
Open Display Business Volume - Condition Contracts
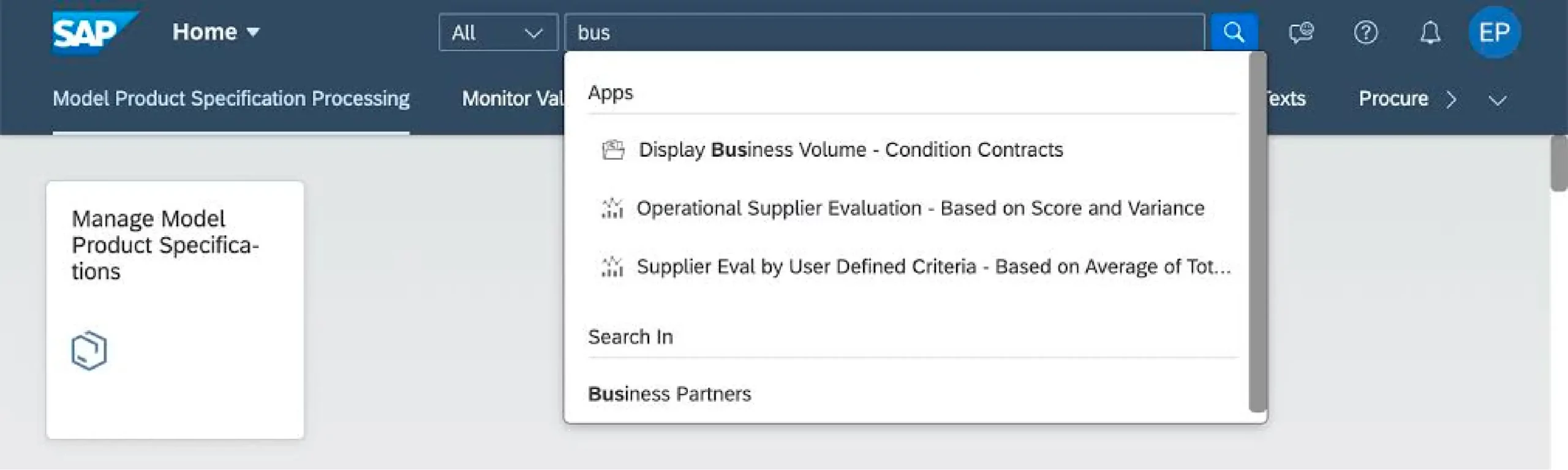tap(850, 150)
